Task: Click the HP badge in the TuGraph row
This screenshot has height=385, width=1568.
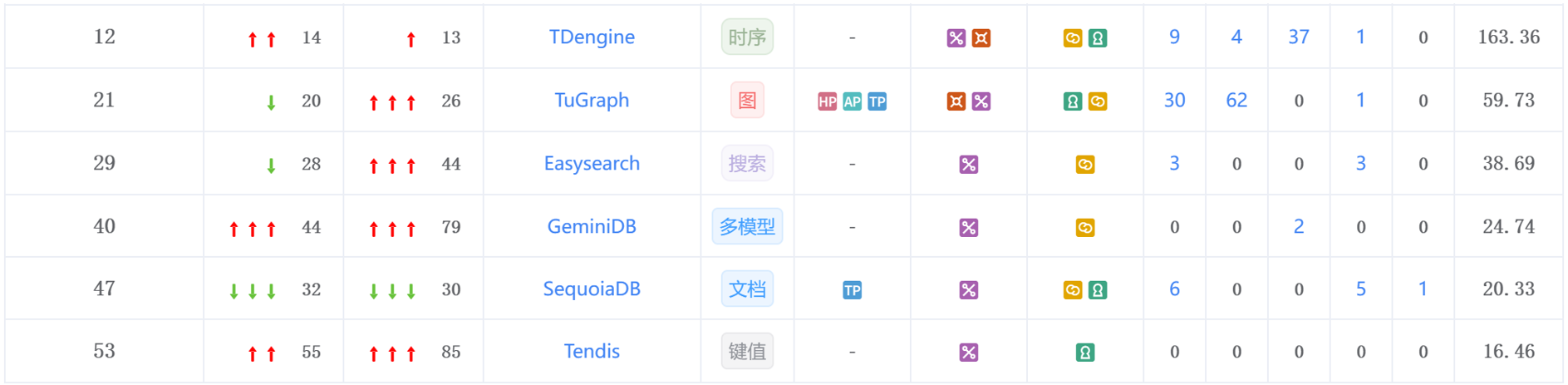Action: click(828, 101)
